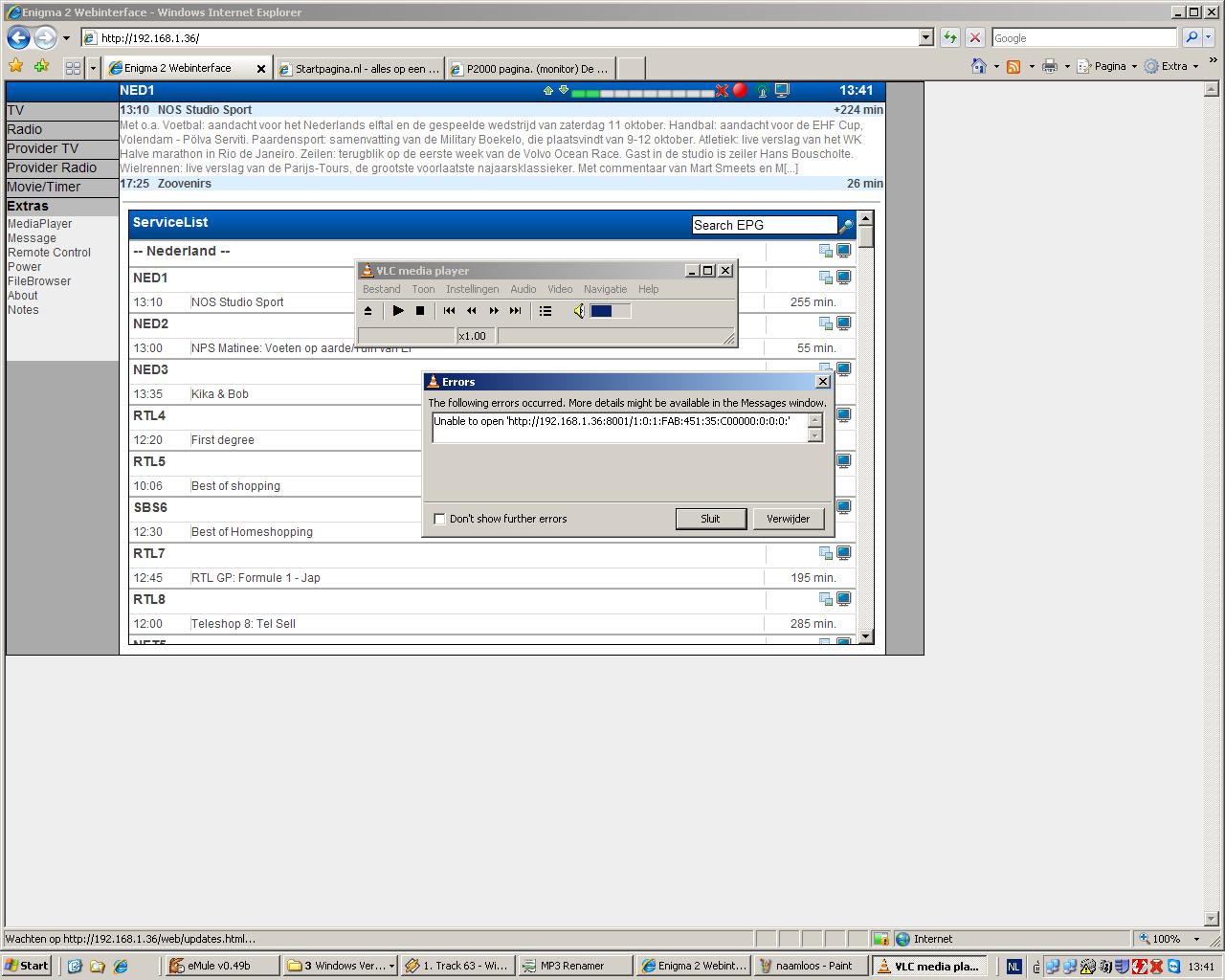This screenshot has width=1225, height=980.
Task: Open FileBrowser under Extras
Action: [x=39, y=281]
